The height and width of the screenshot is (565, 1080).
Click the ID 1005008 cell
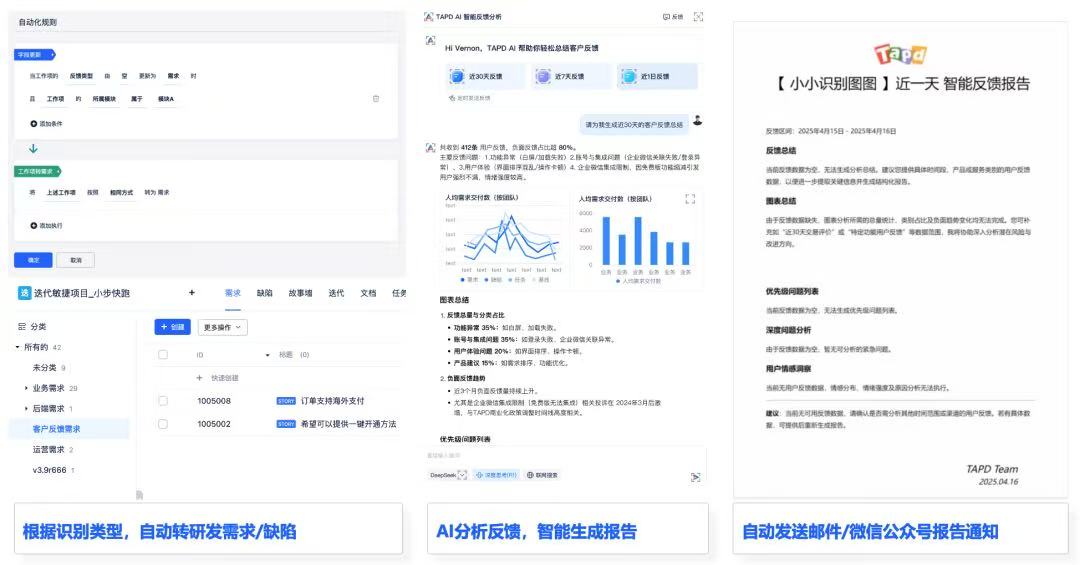pyautogui.click(x=214, y=401)
